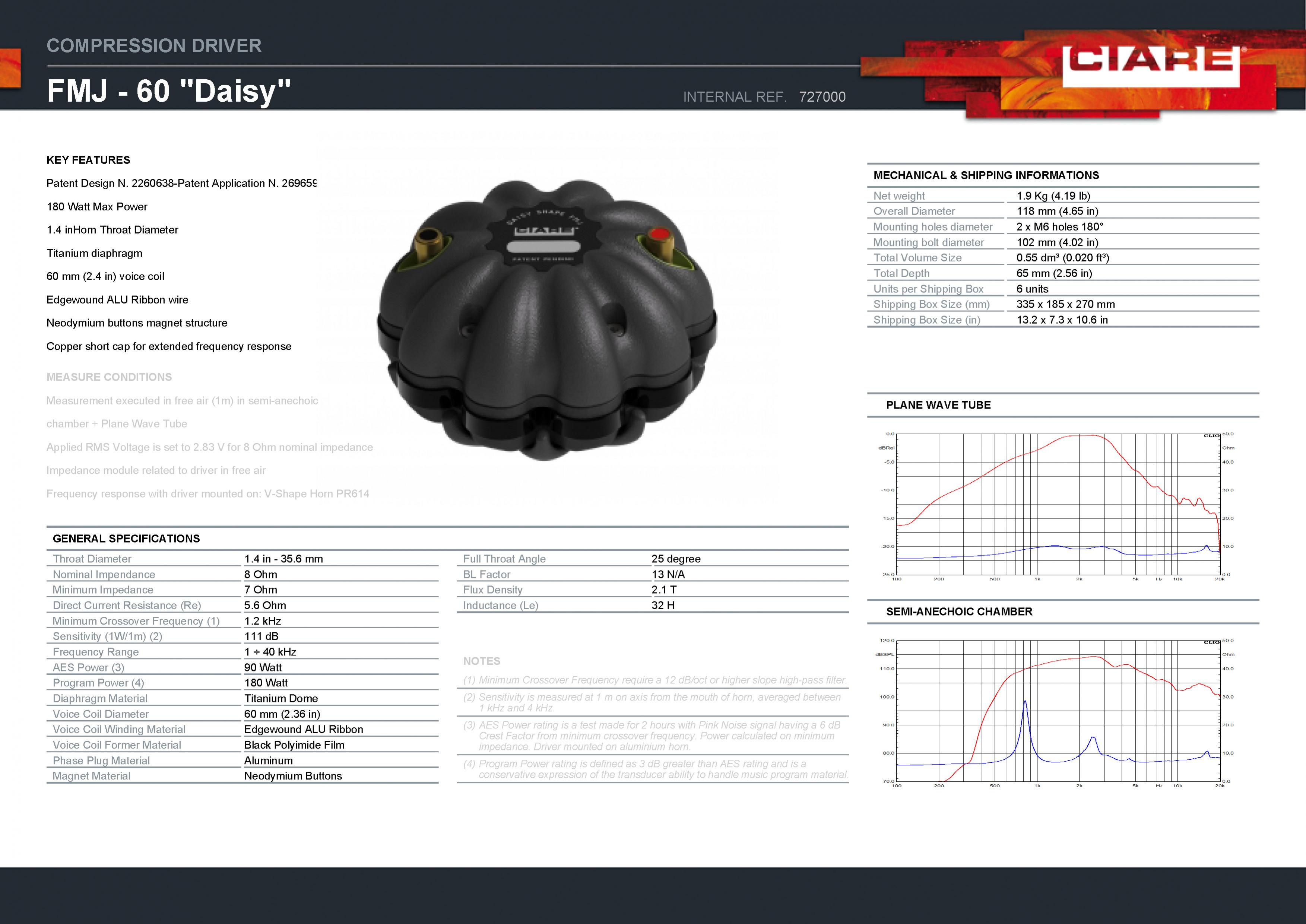Click '1.4 inHorn Throat Diameter' feature line
Image resolution: width=1306 pixels, height=924 pixels.
[x=112, y=230]
